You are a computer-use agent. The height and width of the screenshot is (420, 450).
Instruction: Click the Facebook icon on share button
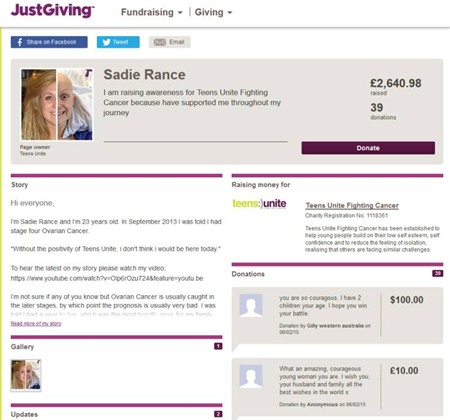pyautogui.click(x=20, y=42)
